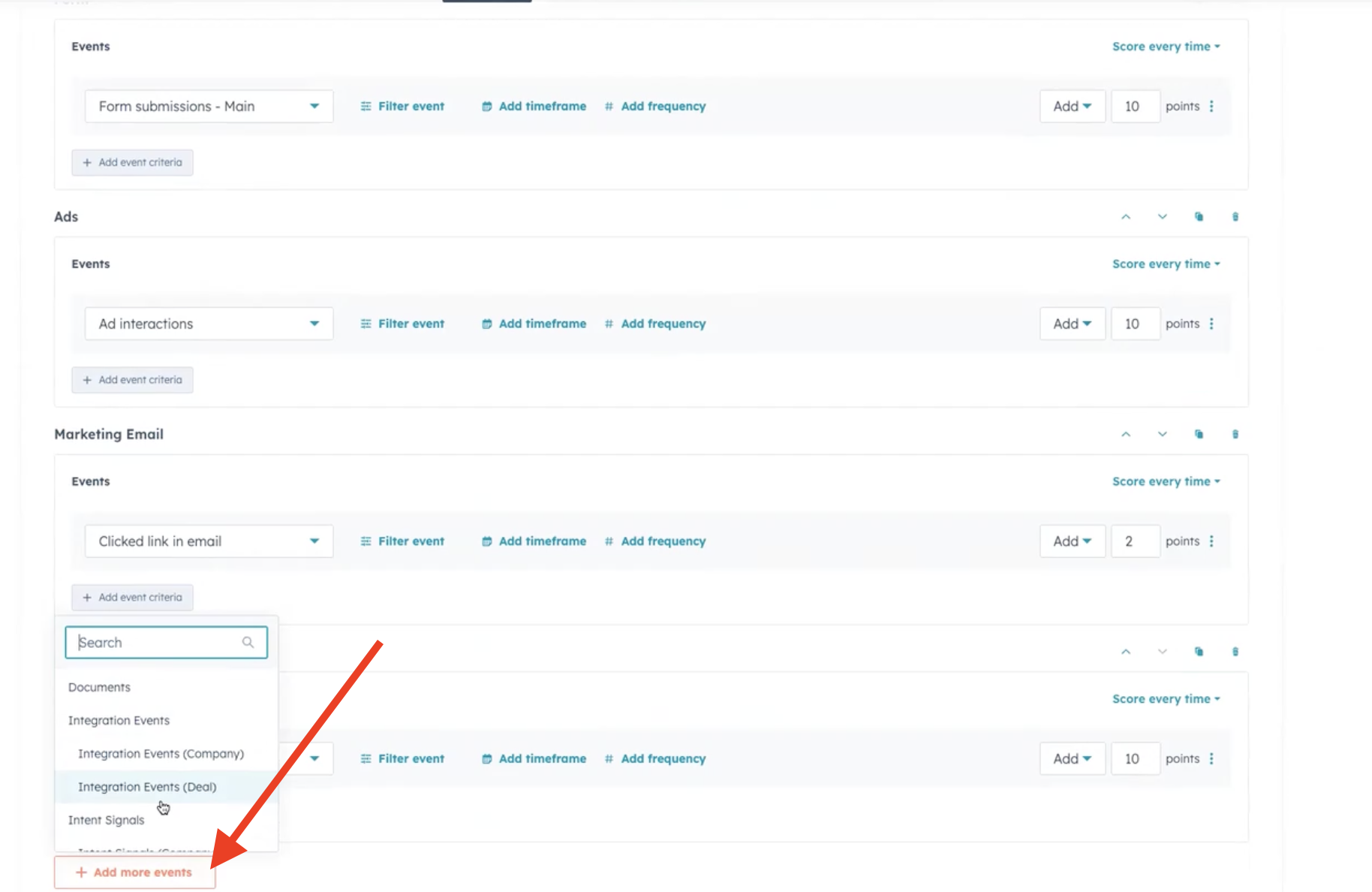Image resolution: width=1372 pixels, height=892 pixels.
Task: Move the Marketing Email group down
Action: click(1162, 434)
